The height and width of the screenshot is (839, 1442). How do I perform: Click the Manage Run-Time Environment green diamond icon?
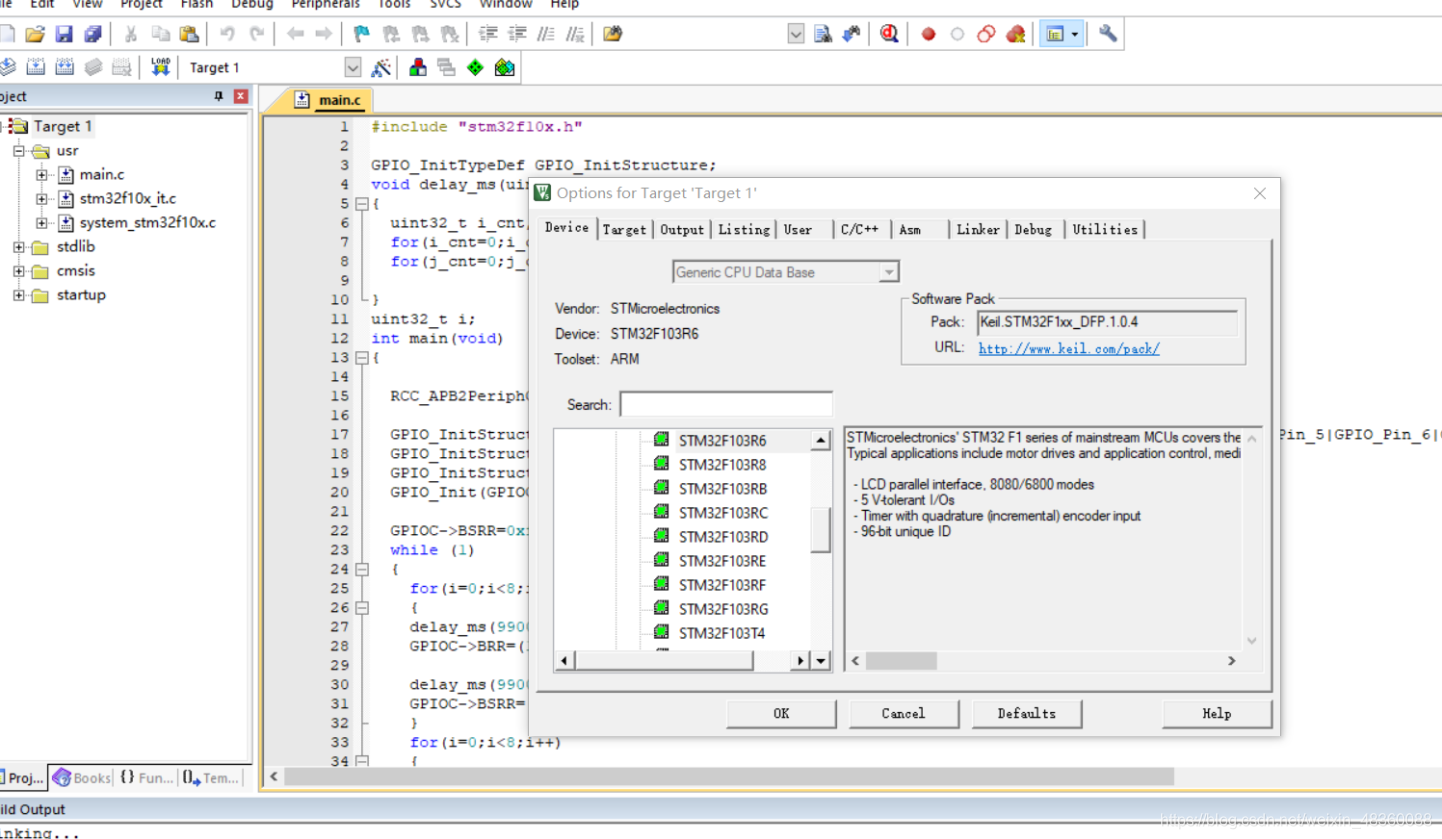point(475,67)
